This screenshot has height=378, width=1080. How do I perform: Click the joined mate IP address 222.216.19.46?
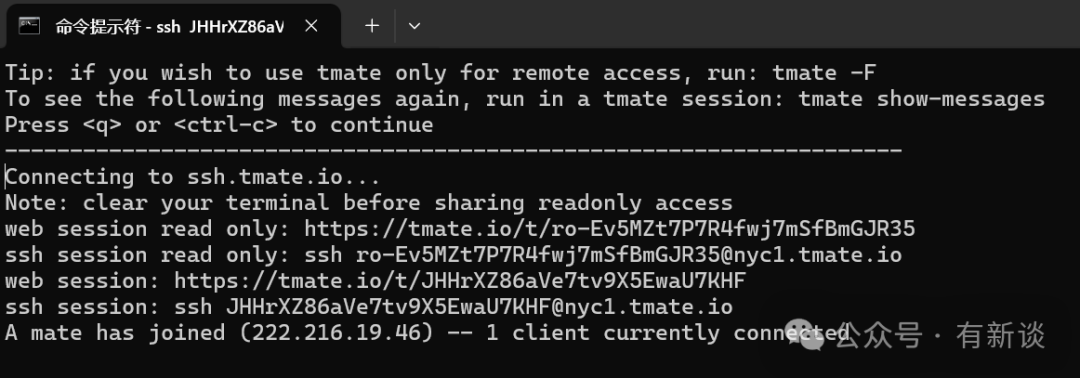point(331,333)
